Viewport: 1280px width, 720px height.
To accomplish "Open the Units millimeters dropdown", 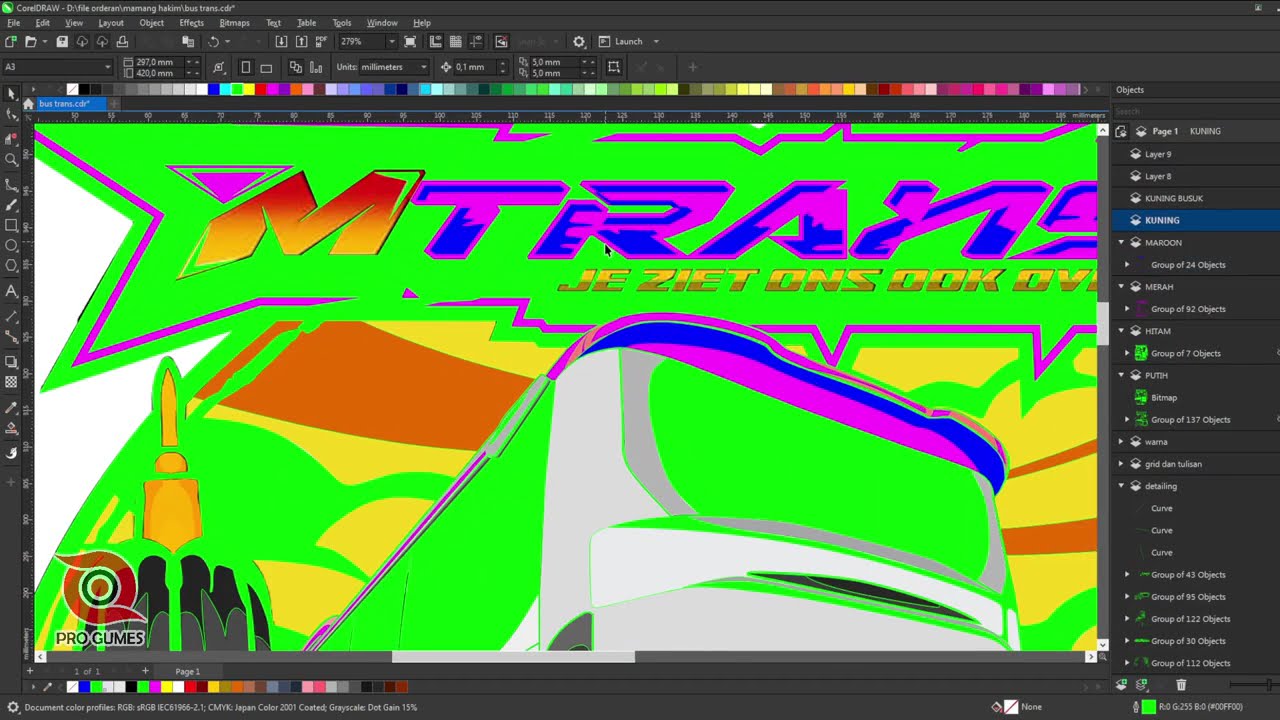I will [x=424, y=67].
